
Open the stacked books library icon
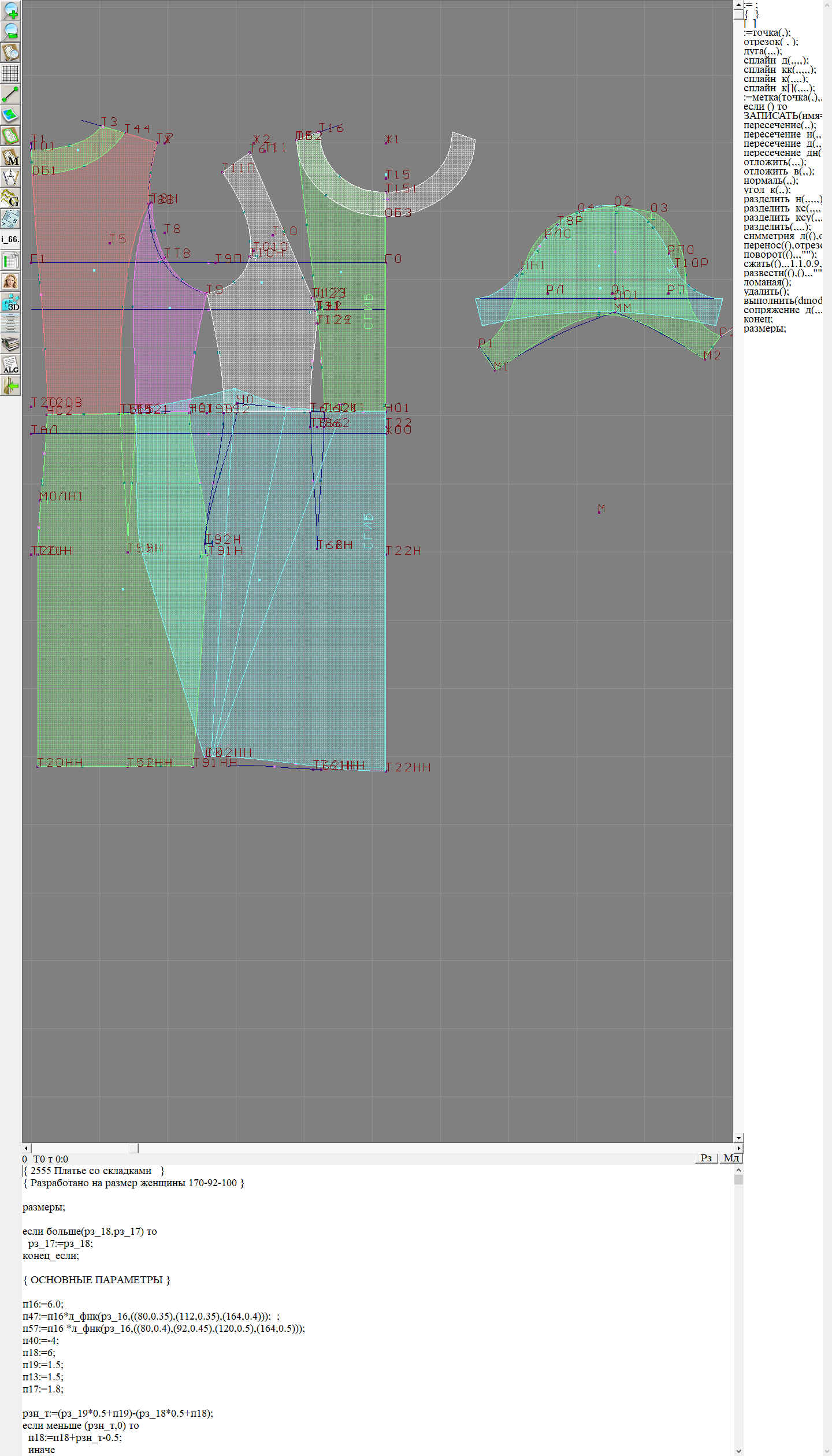10,344
